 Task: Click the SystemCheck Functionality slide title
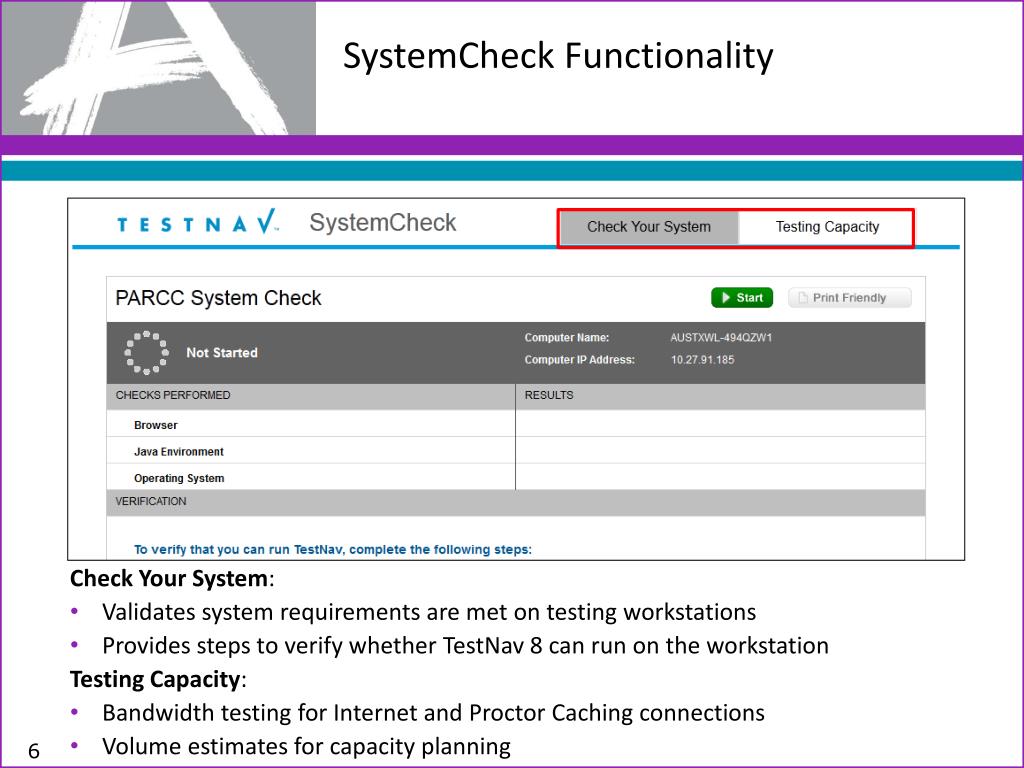coord(558,56)
